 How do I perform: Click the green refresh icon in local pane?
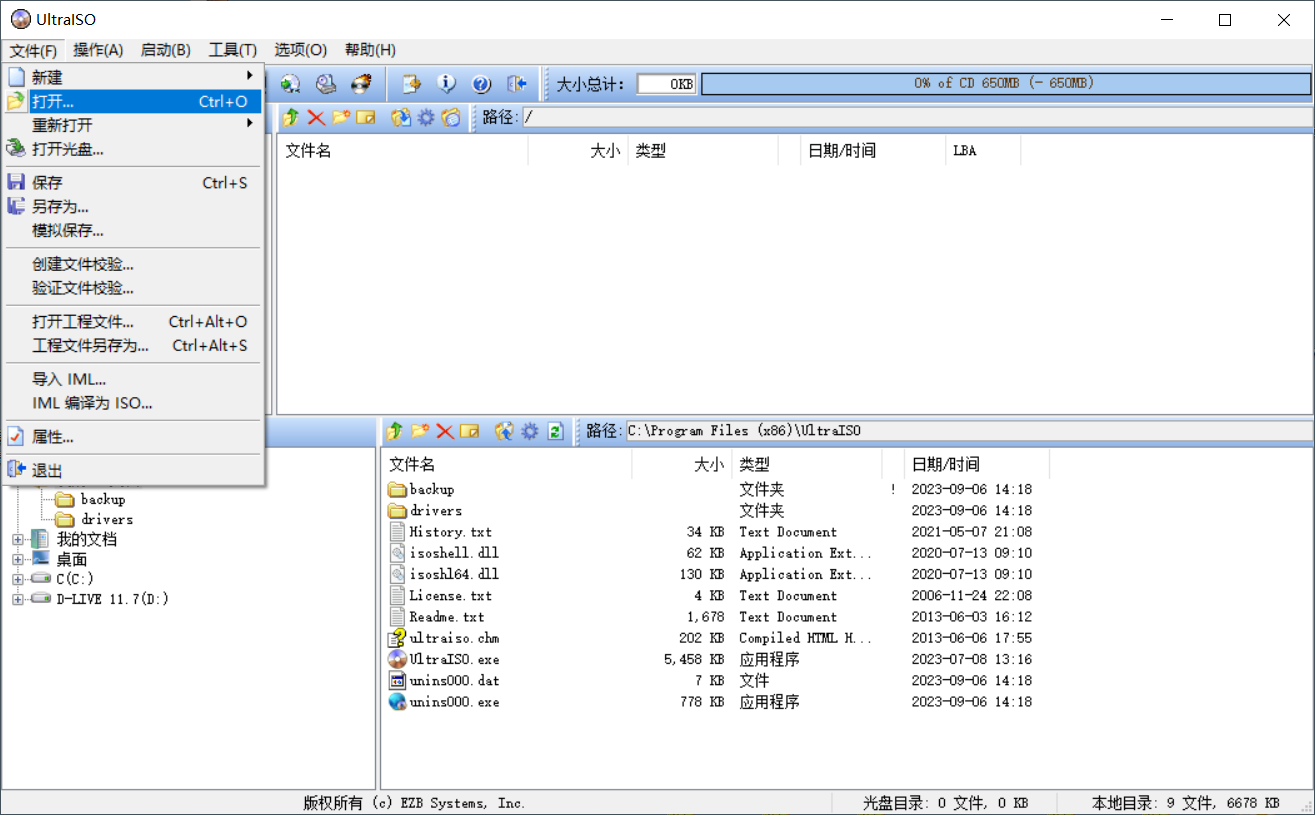(556, 431)
